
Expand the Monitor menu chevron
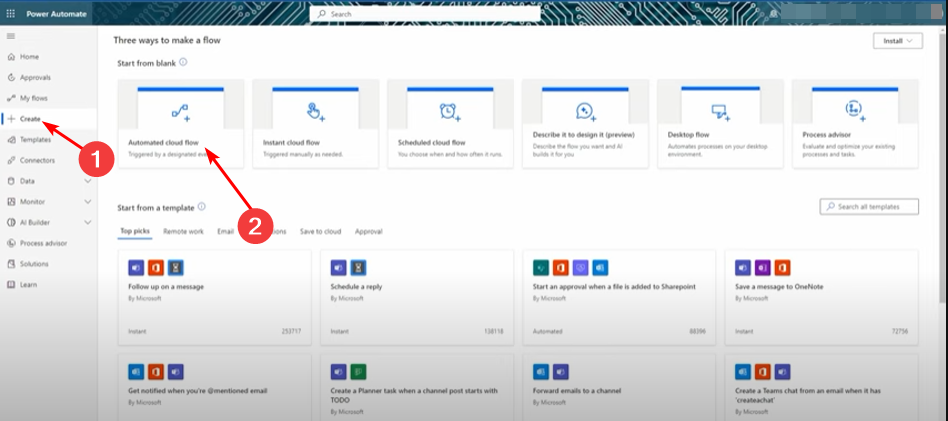point(88,201)
